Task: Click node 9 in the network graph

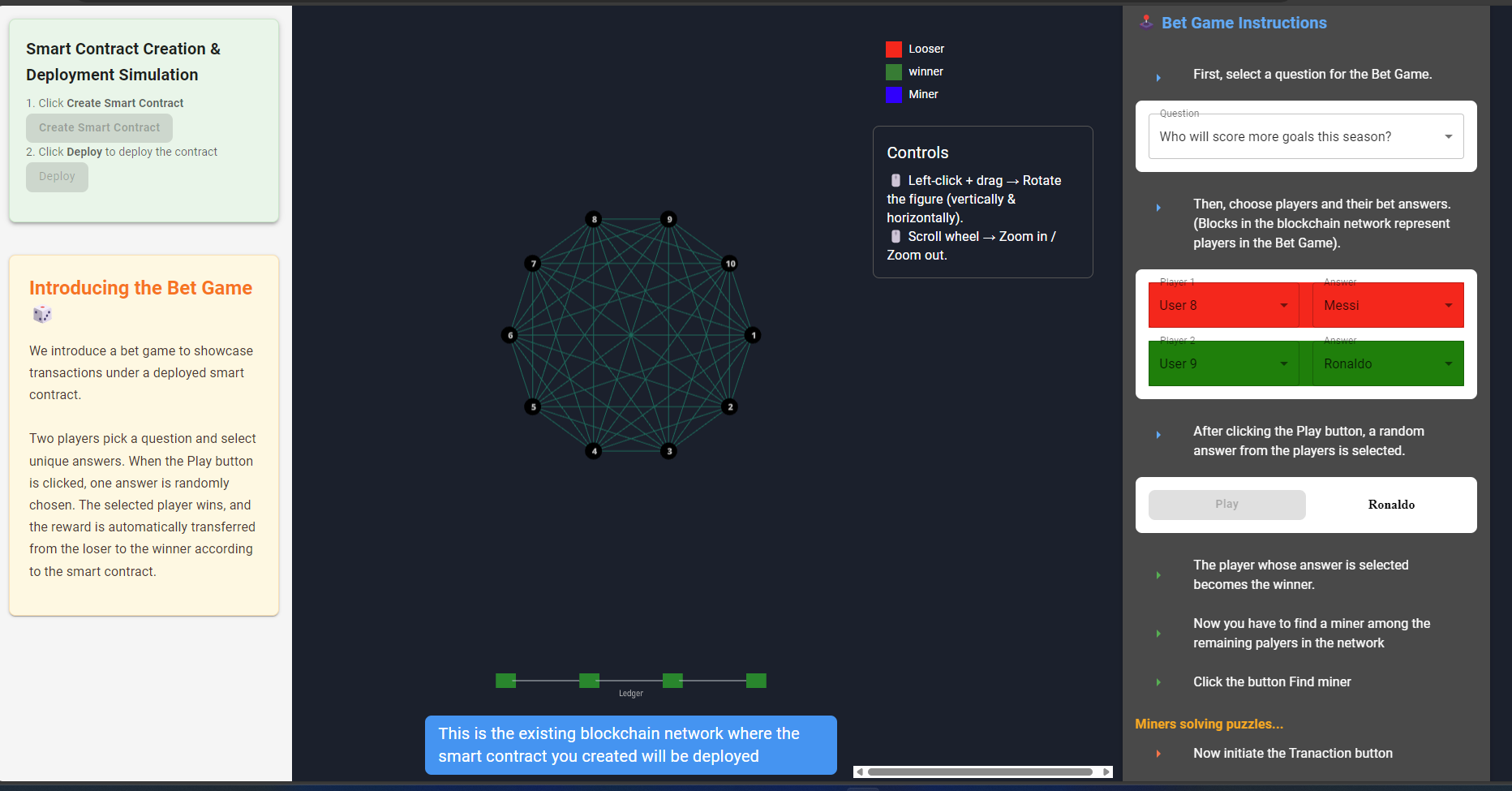Action: tap(668, 219)
